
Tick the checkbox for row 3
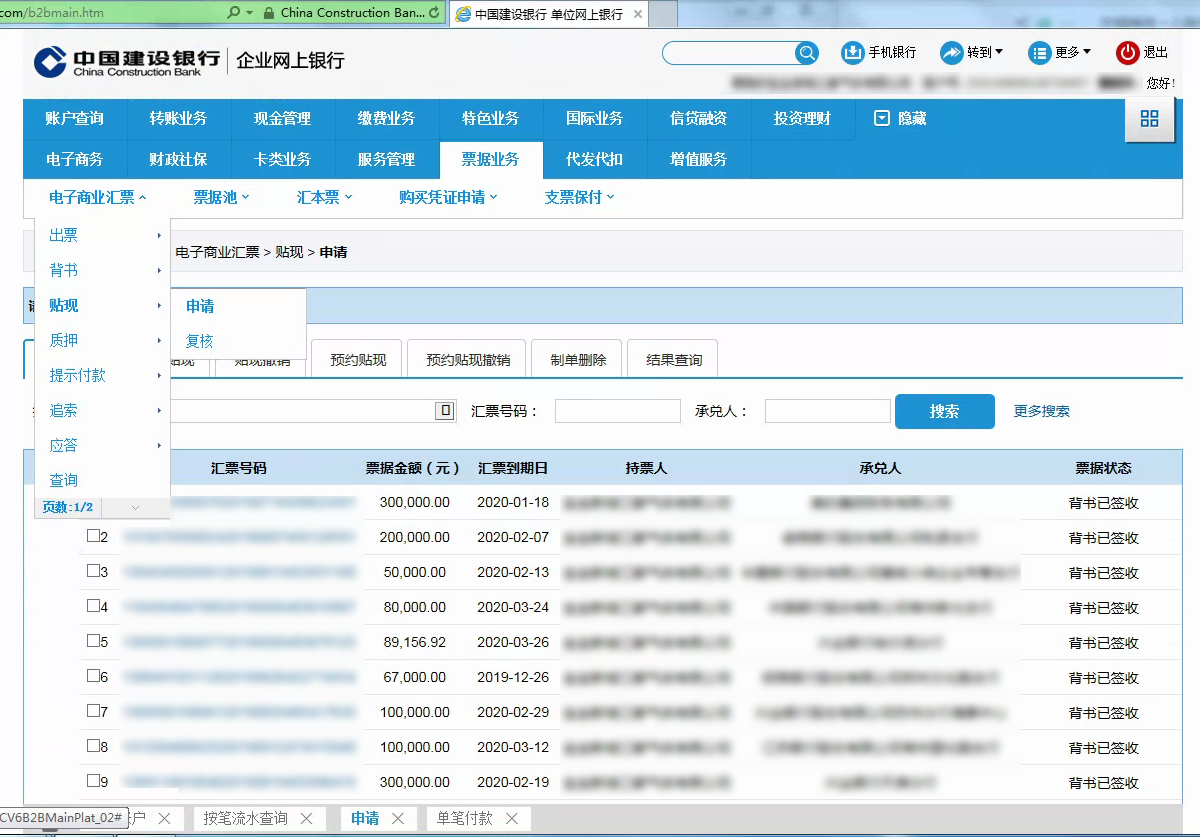click(93, 571)
